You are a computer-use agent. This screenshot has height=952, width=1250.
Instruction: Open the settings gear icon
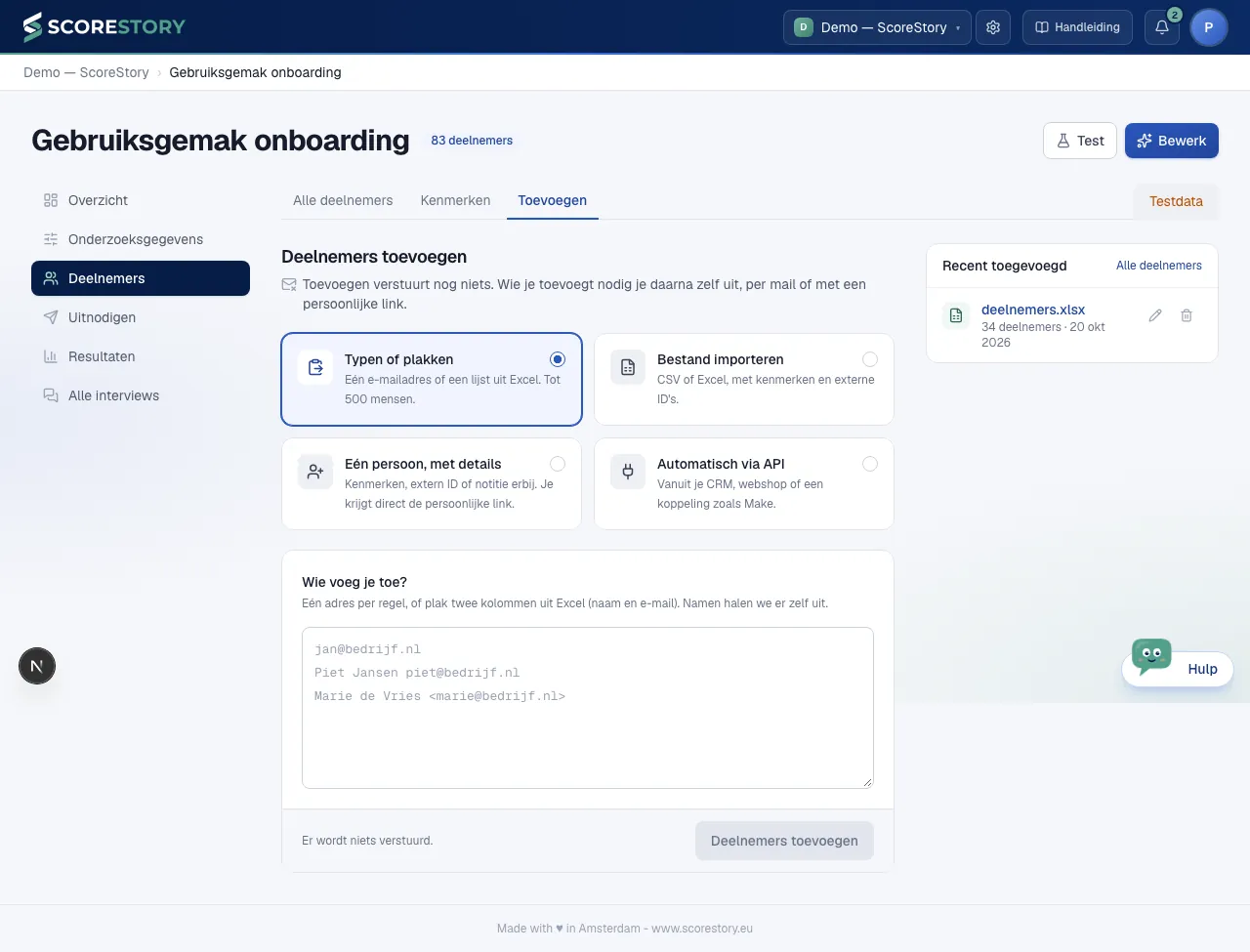point(993,27)
